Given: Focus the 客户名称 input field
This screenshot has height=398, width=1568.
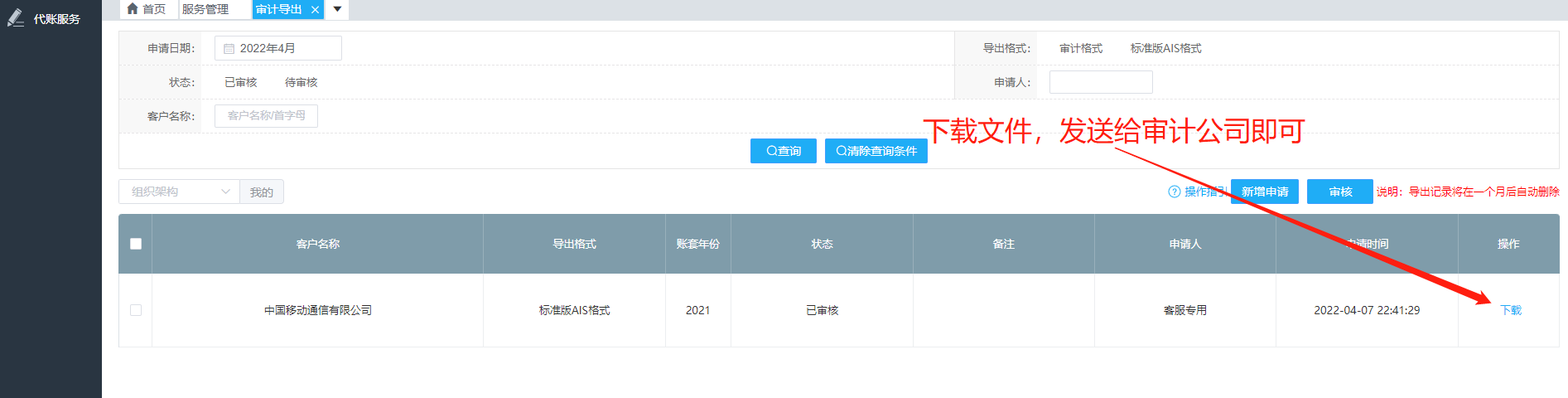Looking at the screenshot, I should pyautogui.click(x=266, y=116).
